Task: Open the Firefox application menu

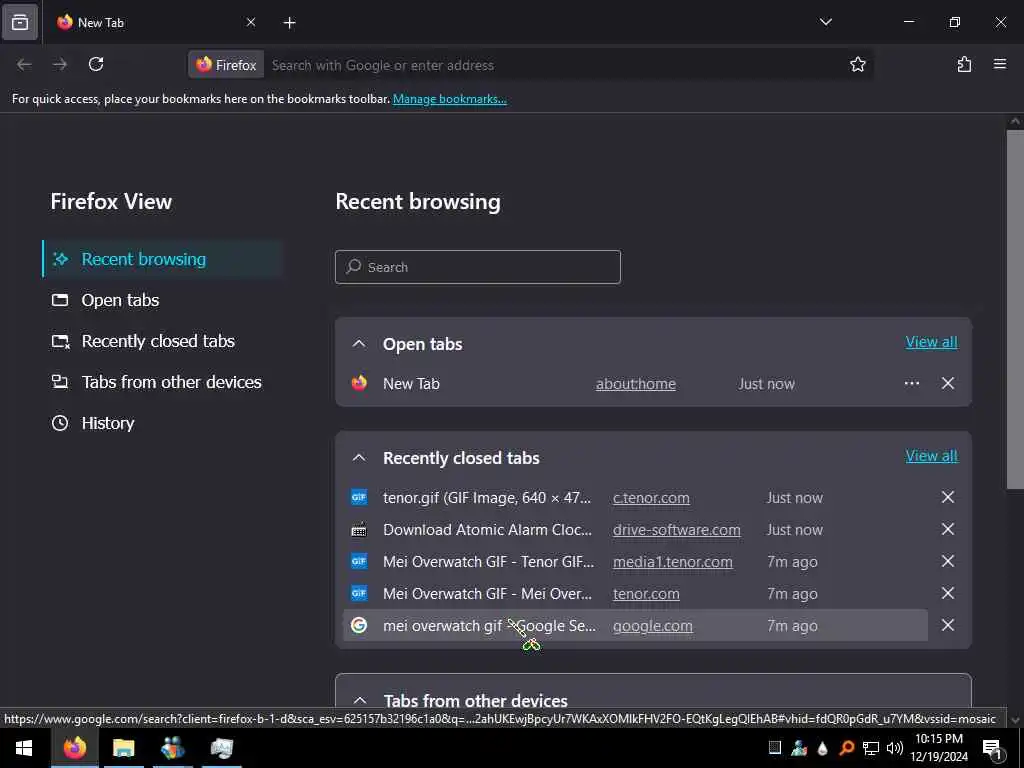Action: [1000, 64]
